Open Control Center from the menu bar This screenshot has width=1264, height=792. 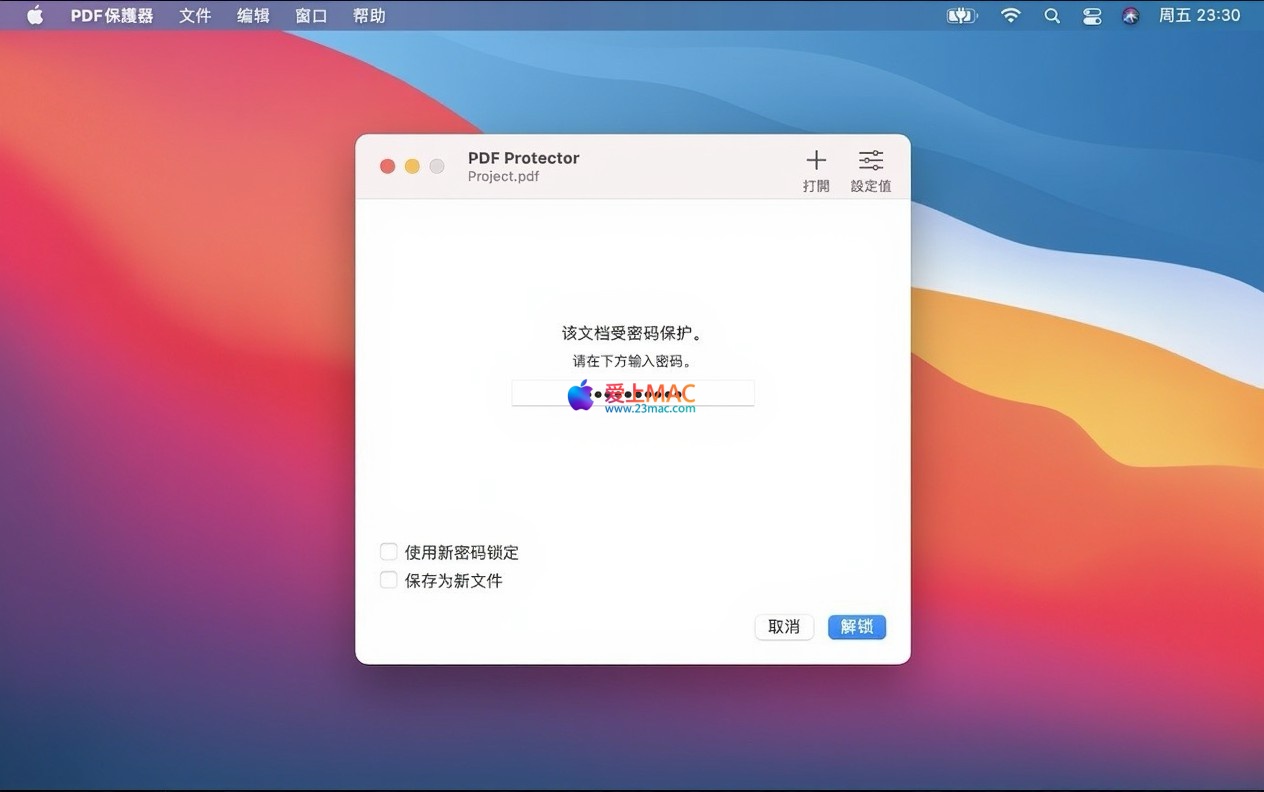pyautogui.click(x=1092, y=16)
